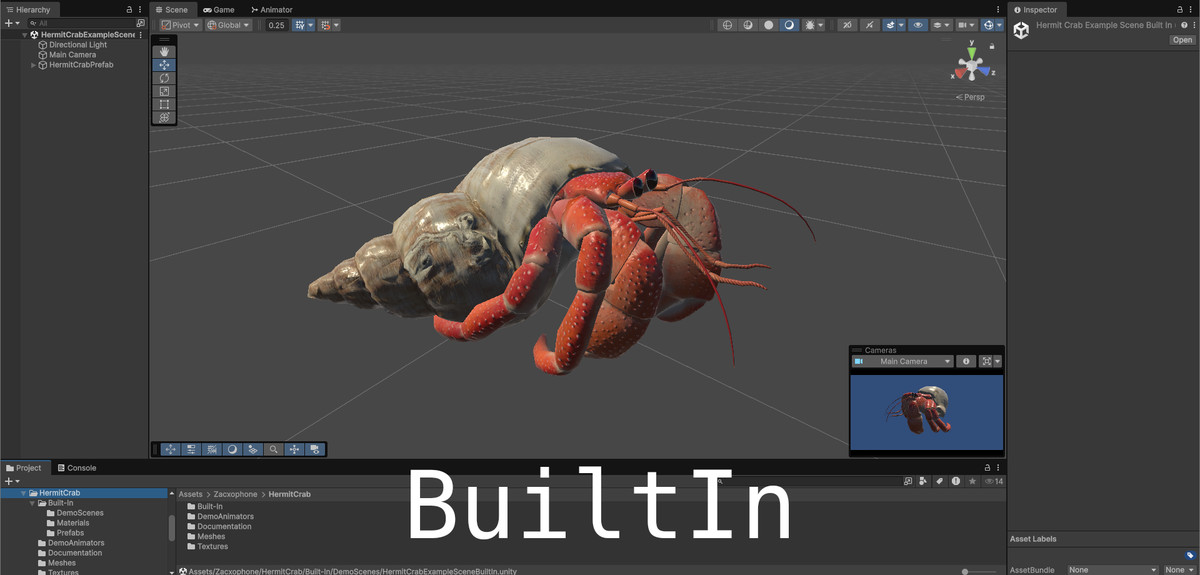1200x575 pixels.
Task: Open Main Camera selection dropdown
Action: [x=903, y=361]
